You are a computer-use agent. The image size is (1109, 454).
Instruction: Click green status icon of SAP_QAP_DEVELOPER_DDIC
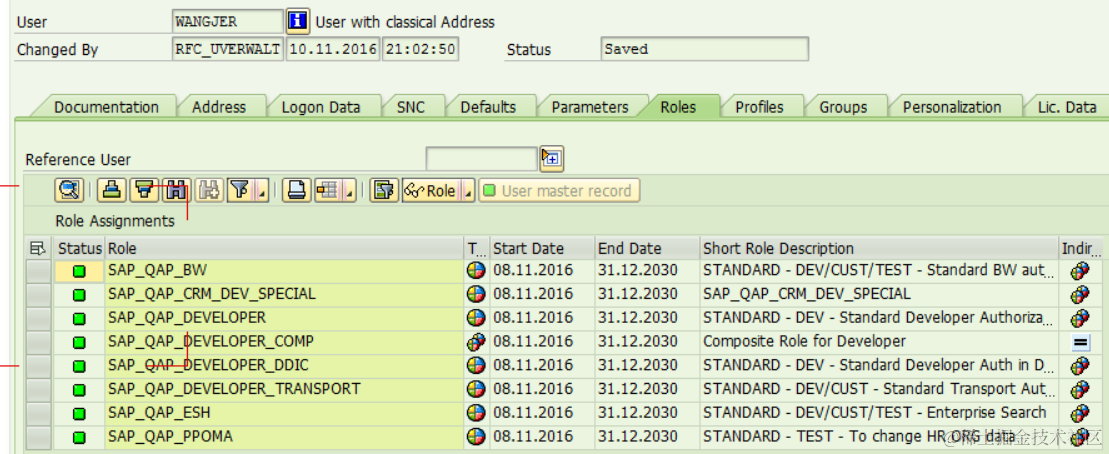point(79,366)
